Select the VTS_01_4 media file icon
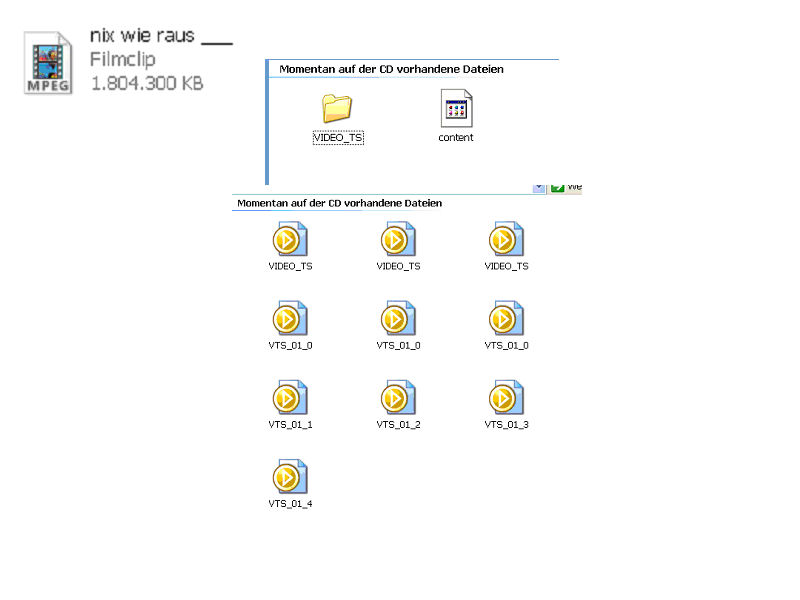The image size is (800, 600). pos(290,477)
